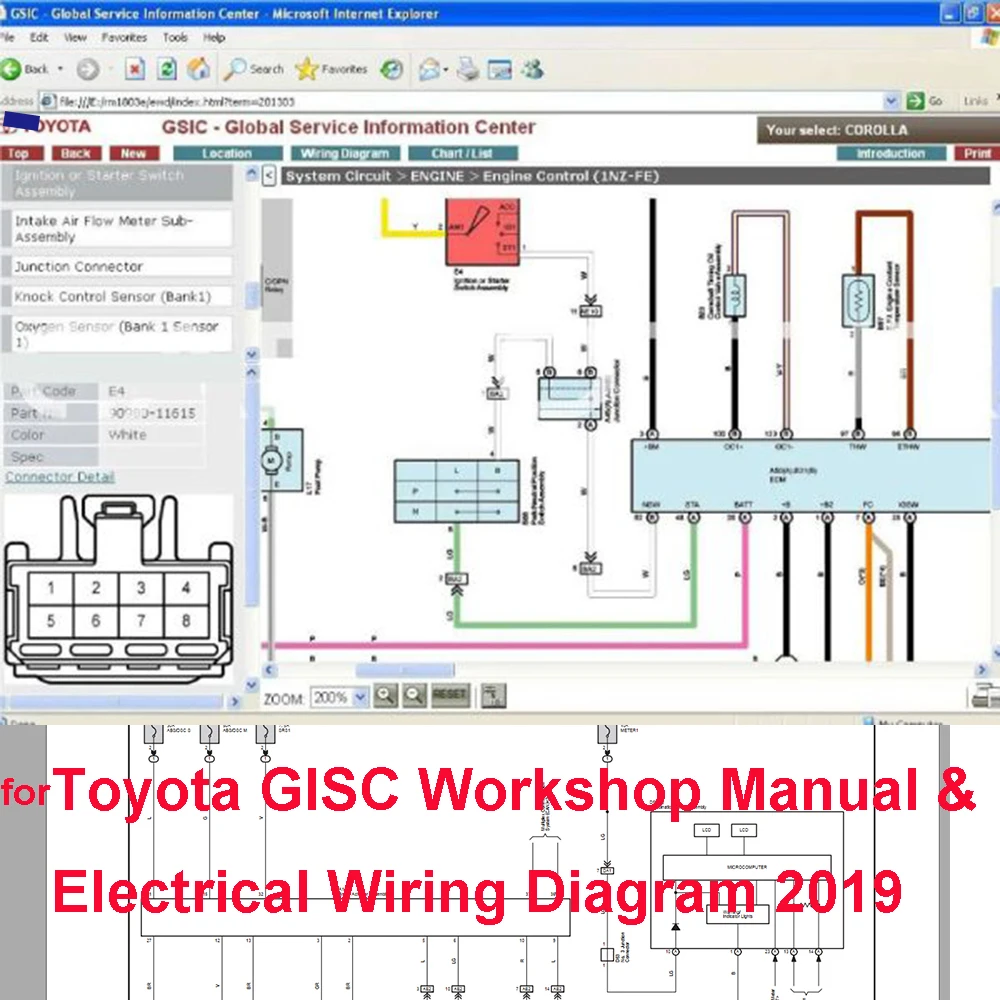Viewport: 1000px width, 1000px height.
Task: Click the IE Forward arrow icon
Action: [88, 69]
